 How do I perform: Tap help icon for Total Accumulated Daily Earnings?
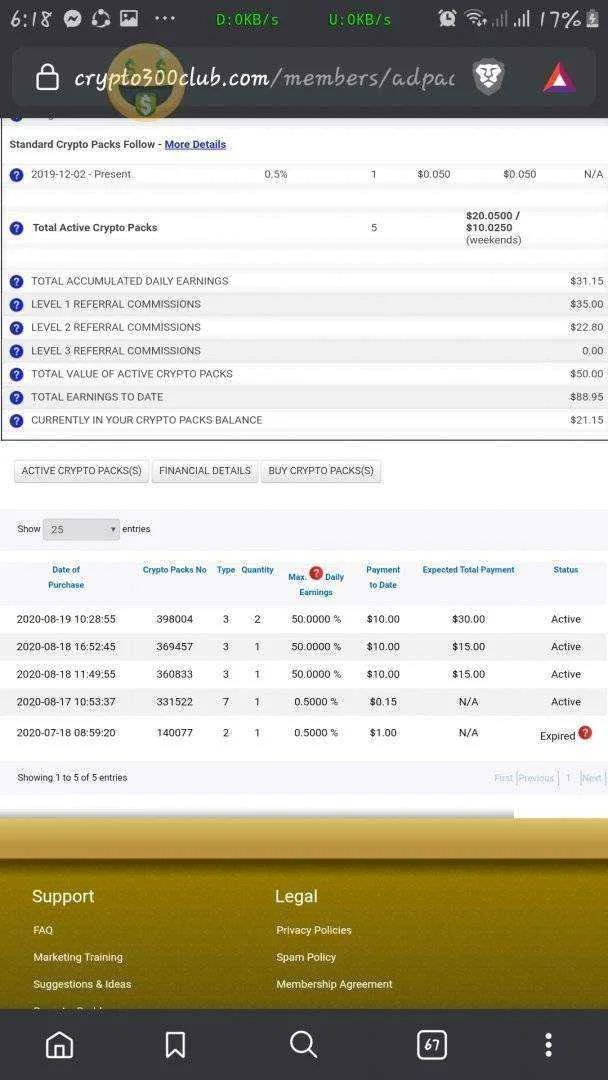pyautogui.click(x=17, y=282)
